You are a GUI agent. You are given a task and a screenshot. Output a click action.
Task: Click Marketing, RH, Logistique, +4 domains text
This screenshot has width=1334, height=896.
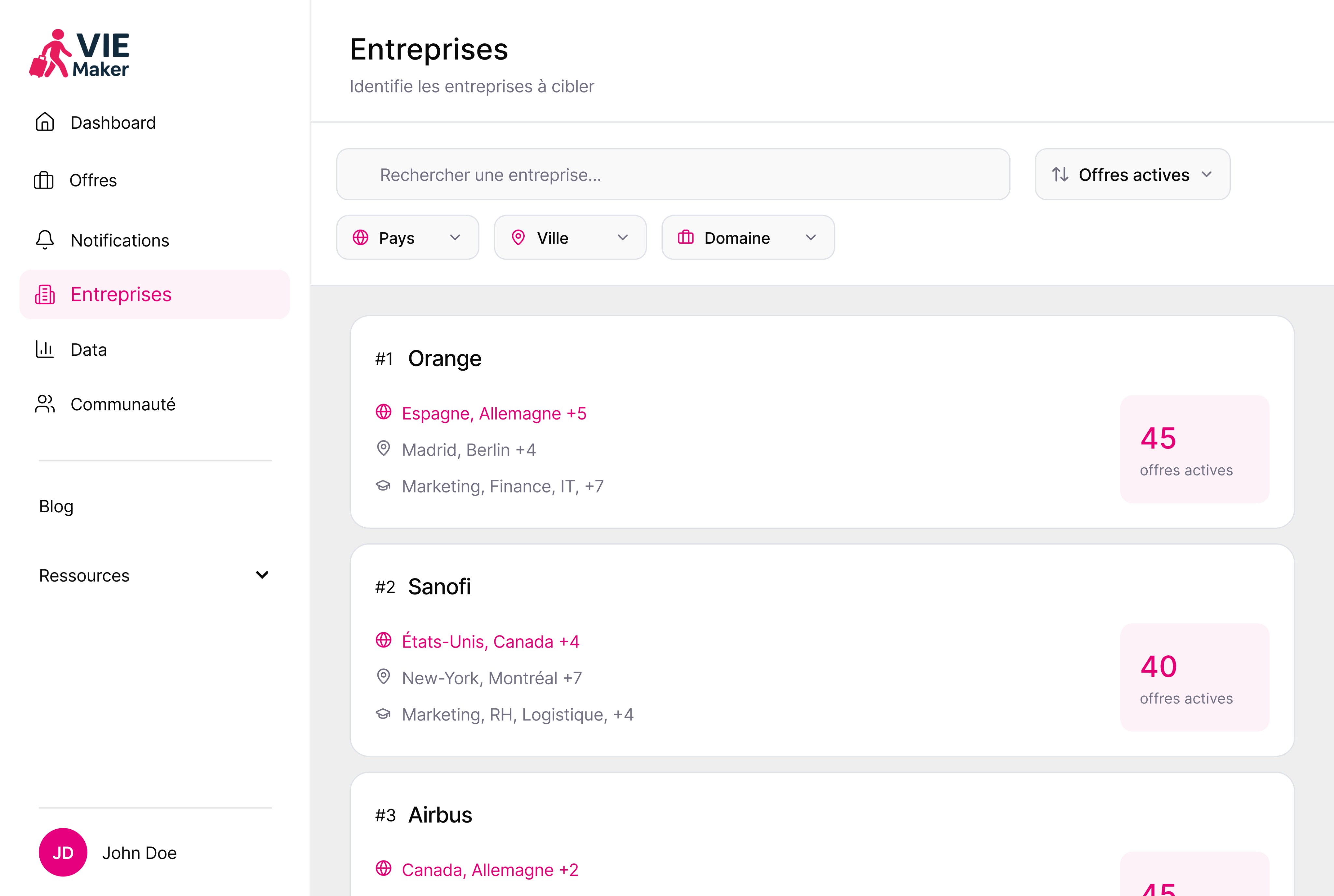click(518, 714)
